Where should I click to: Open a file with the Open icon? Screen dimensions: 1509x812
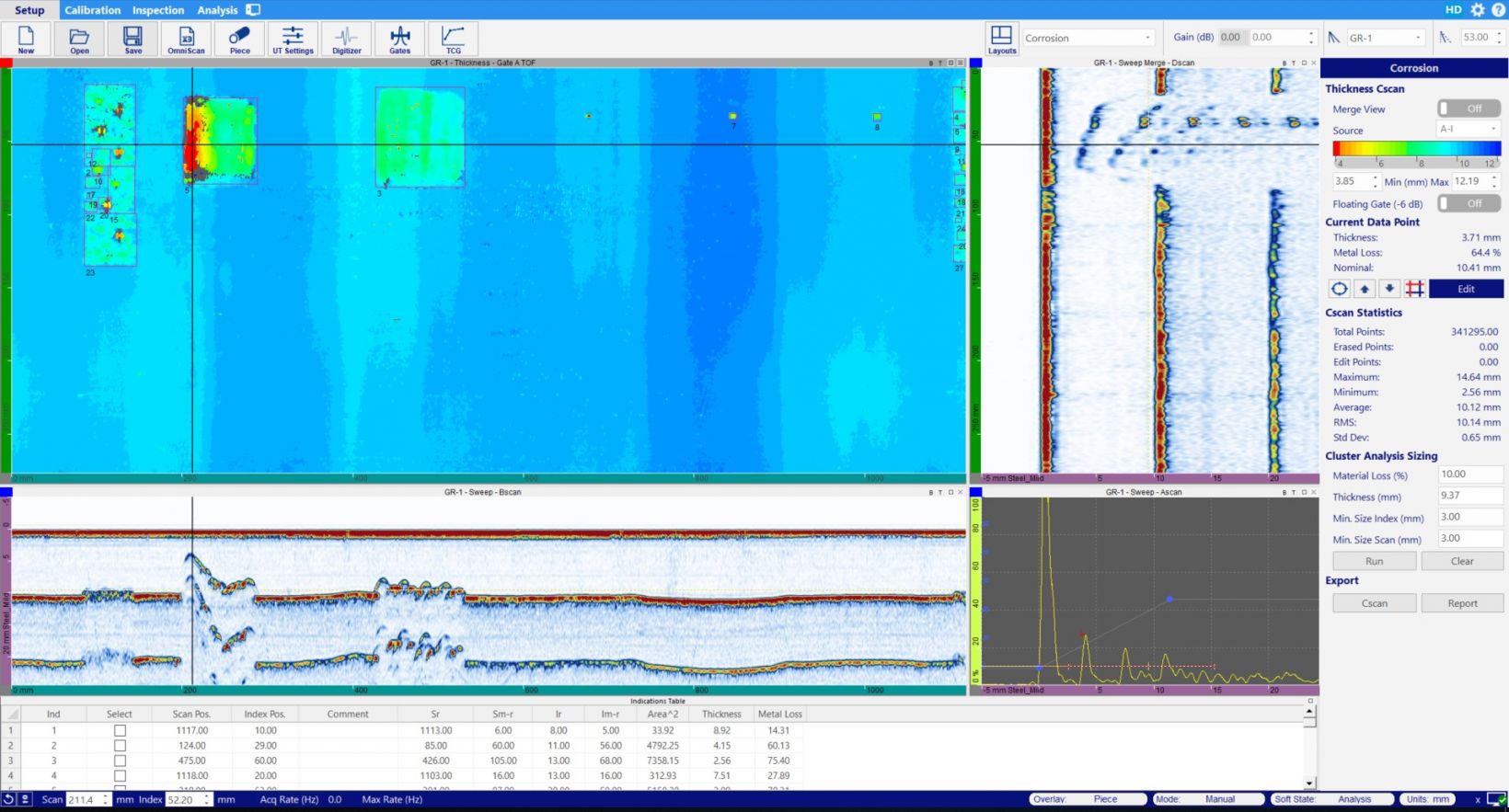click(x=79, y=39)
